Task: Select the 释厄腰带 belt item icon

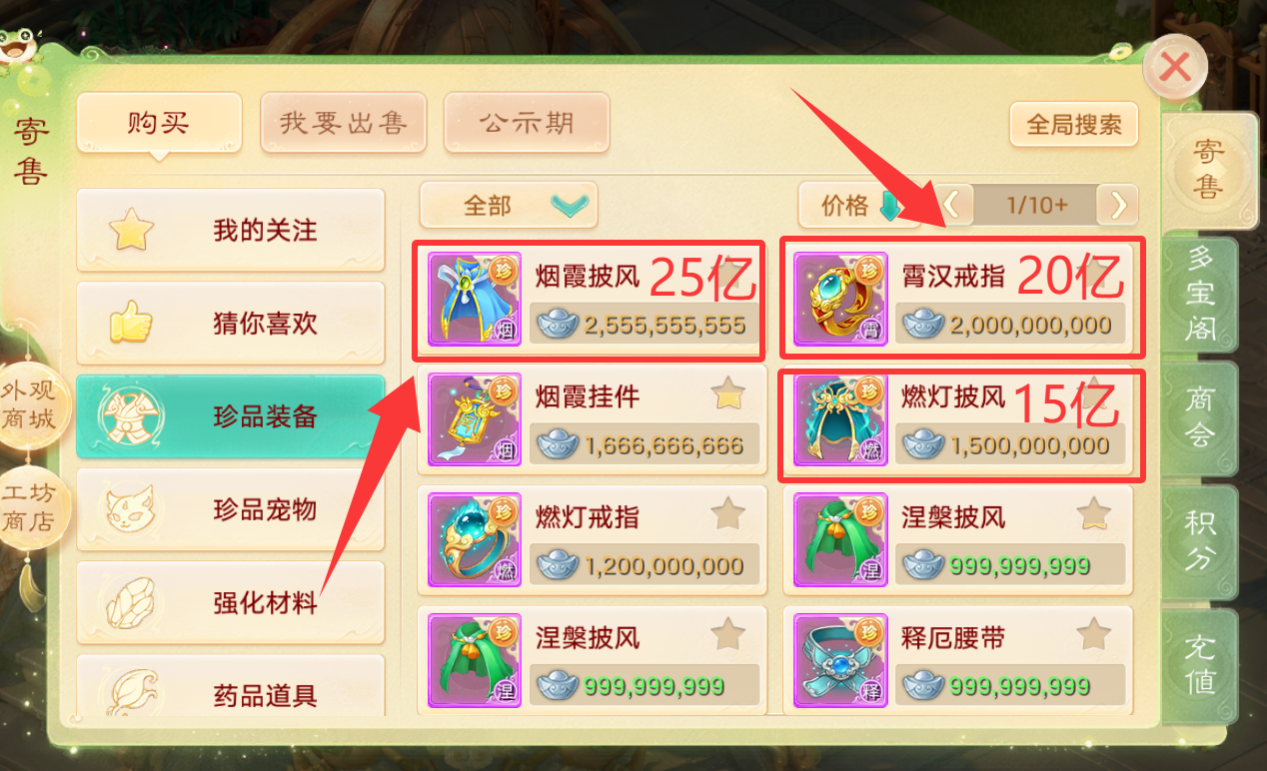Action: coord(841,660)
